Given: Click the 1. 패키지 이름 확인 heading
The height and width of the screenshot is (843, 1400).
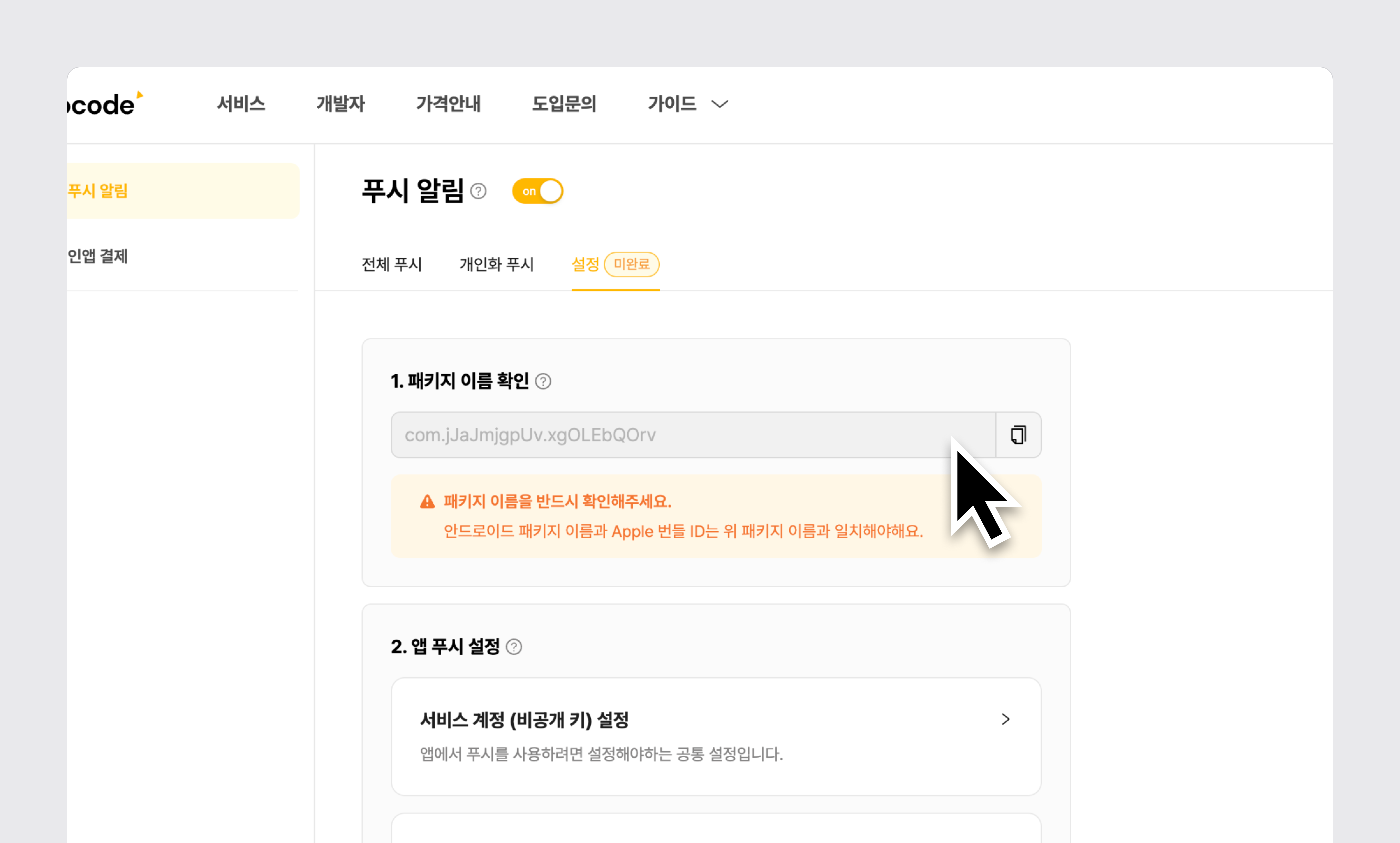Looking at the screenshot, I should 460,381.
